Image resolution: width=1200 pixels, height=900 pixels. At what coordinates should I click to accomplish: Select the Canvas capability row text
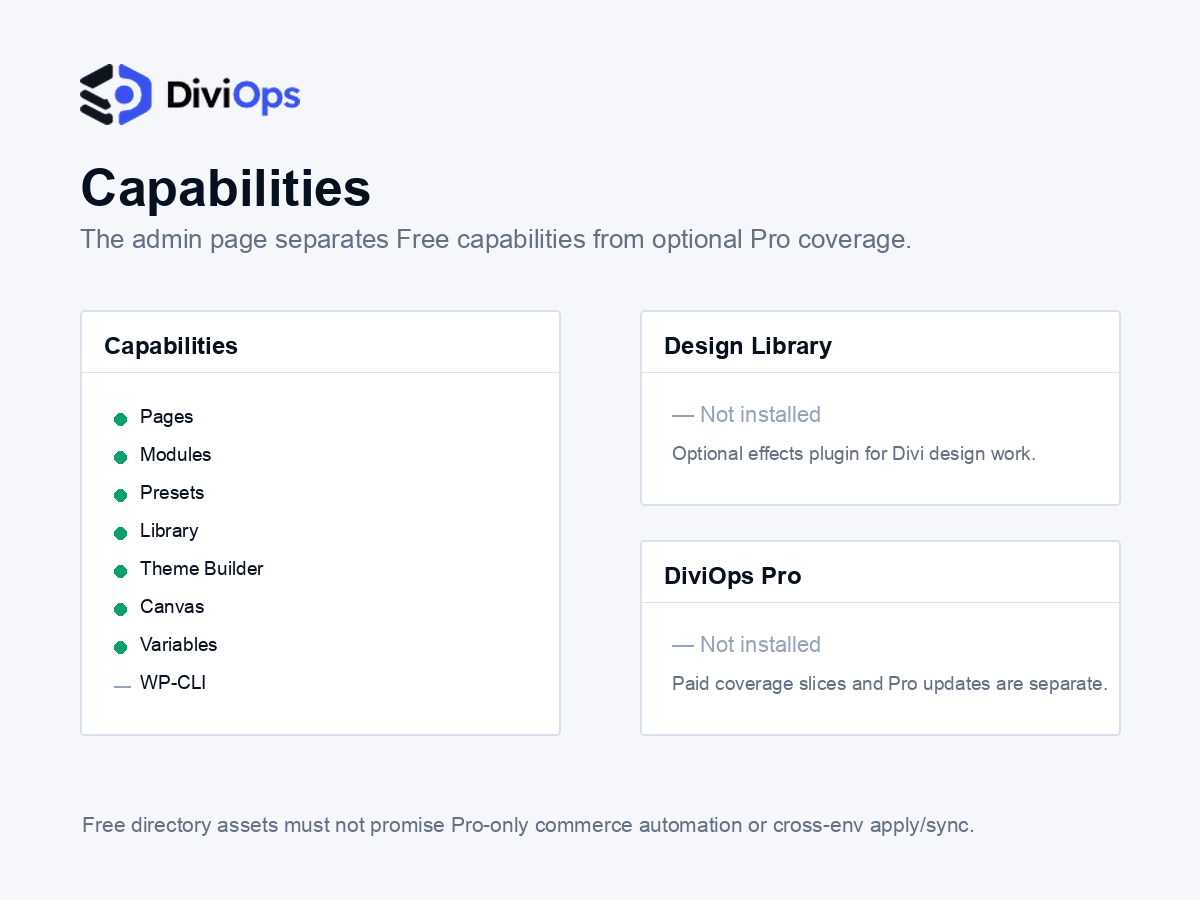click(x=172, y=607)
